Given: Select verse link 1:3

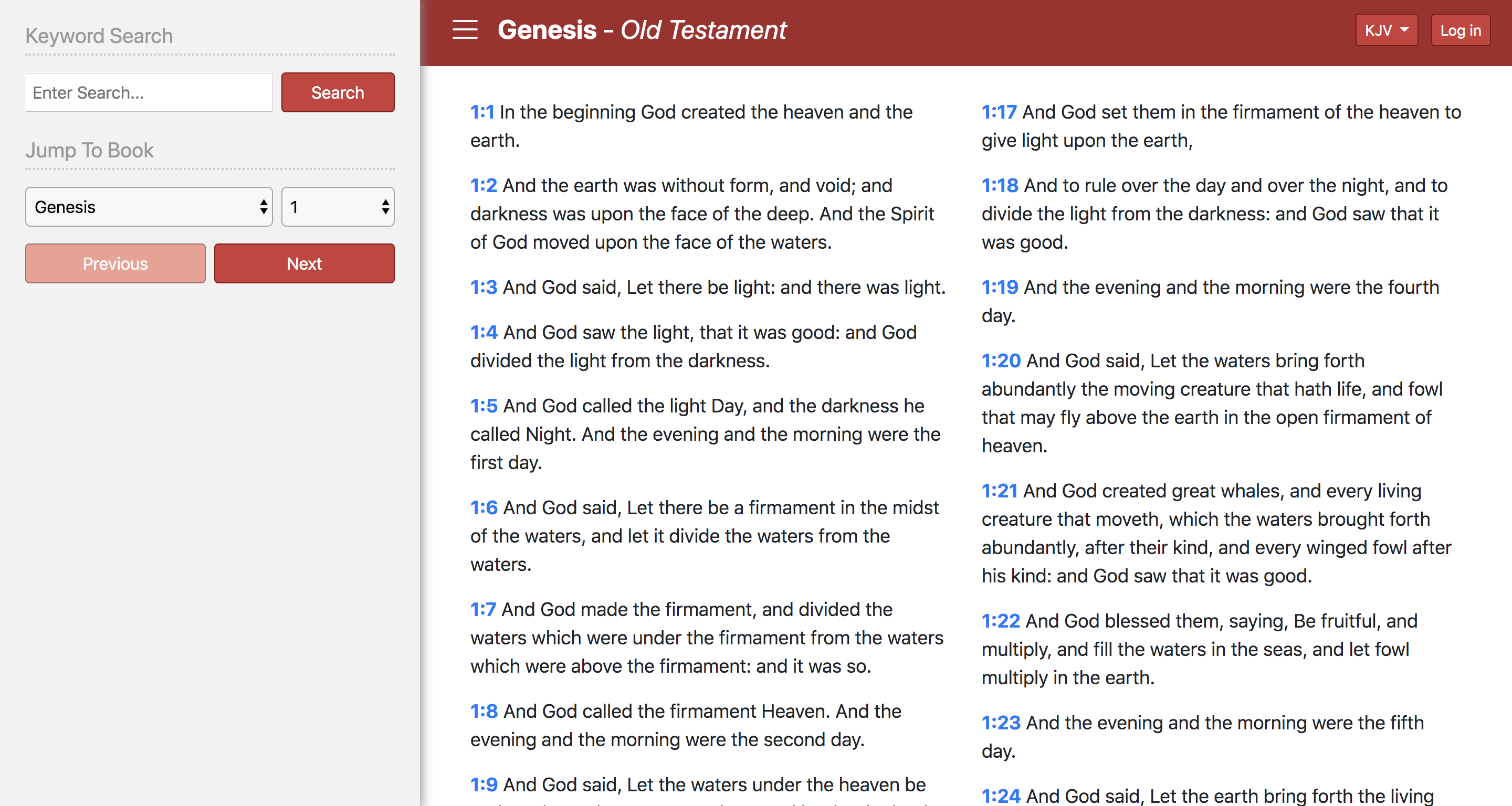Looking at the screenshot, I should pos(484,288).
